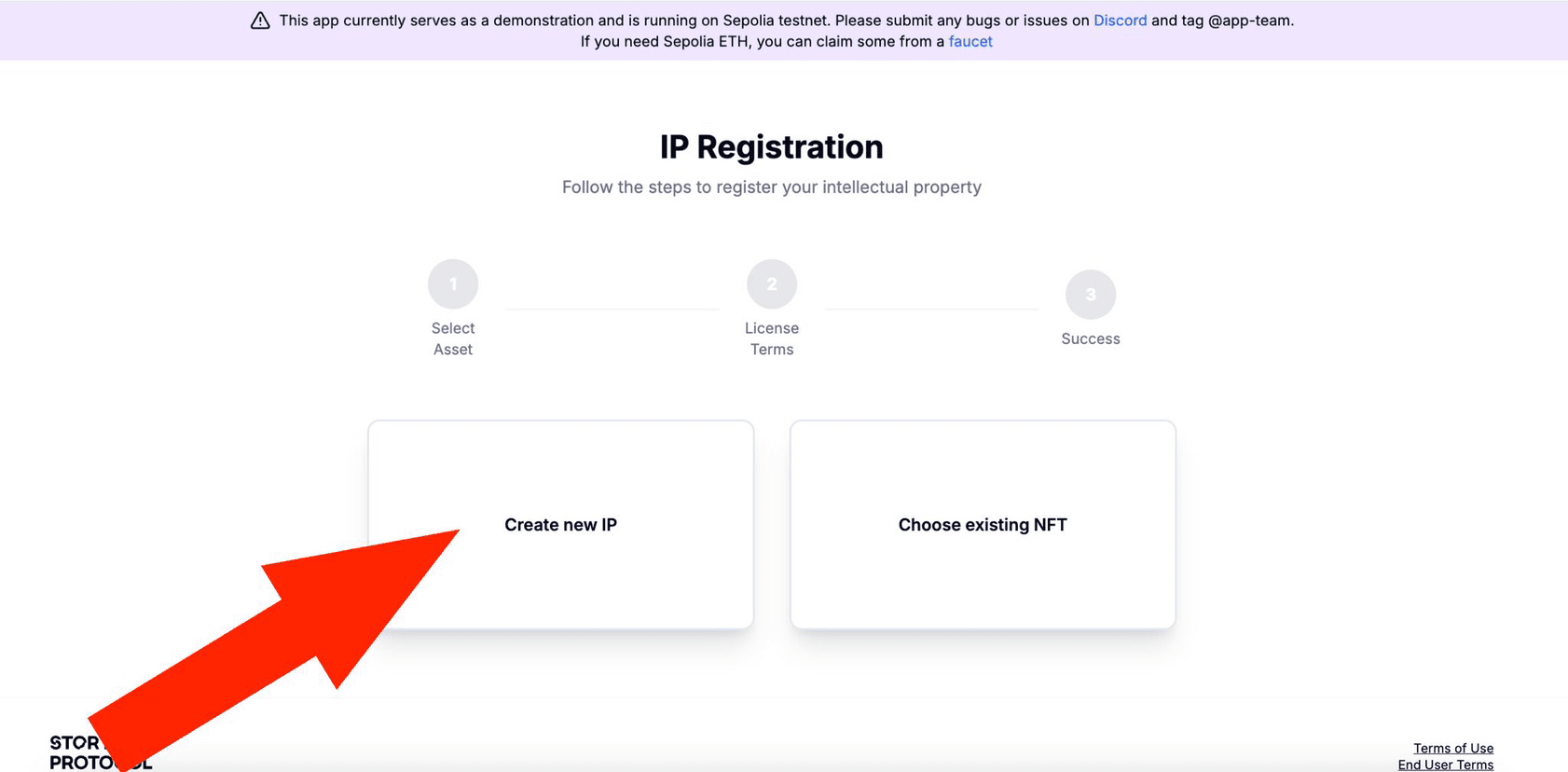Screen dimensions: 1568x772
Task: Click the warning triangle icon in banner
Action: (x=260, y=21)
